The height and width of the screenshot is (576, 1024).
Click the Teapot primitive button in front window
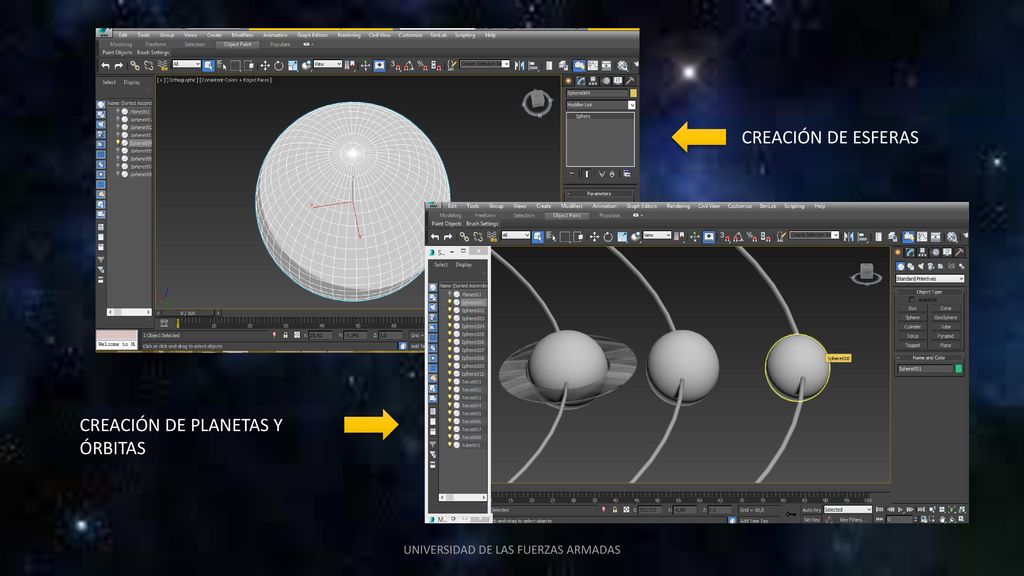click(x=912, y=345)
